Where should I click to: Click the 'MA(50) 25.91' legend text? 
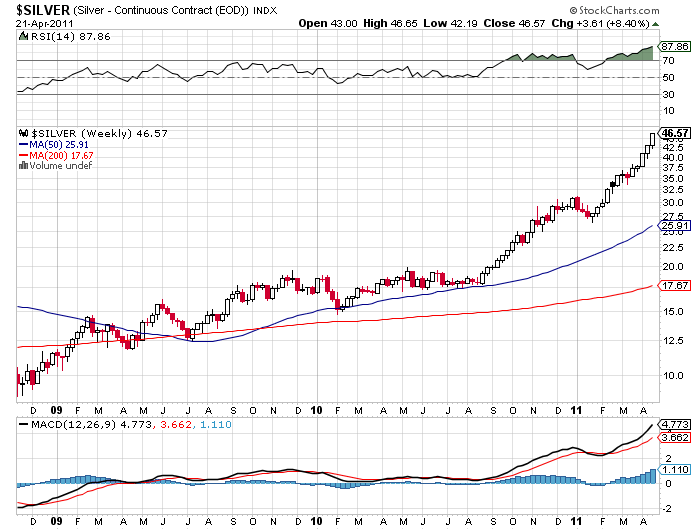[59, 144]
